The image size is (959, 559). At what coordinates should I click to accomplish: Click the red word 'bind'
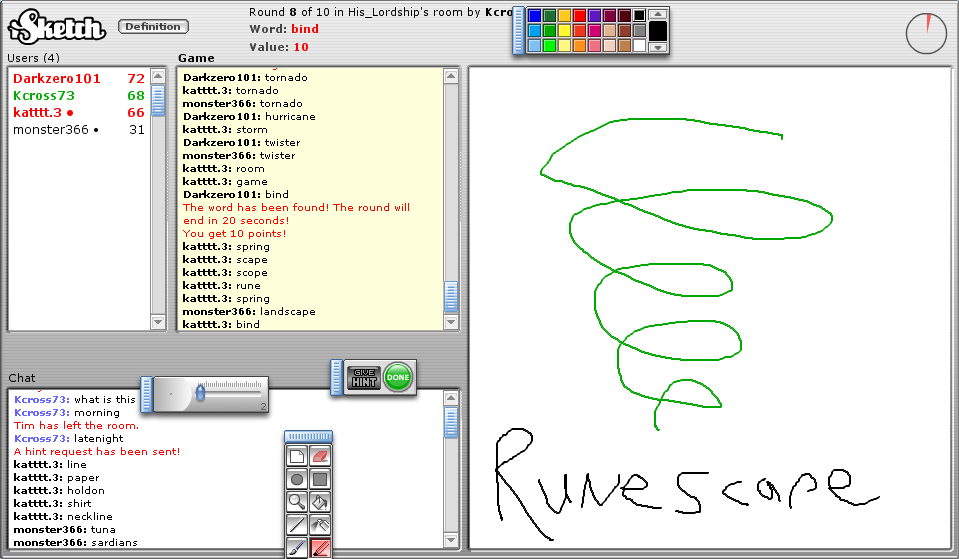coord(305,29)
